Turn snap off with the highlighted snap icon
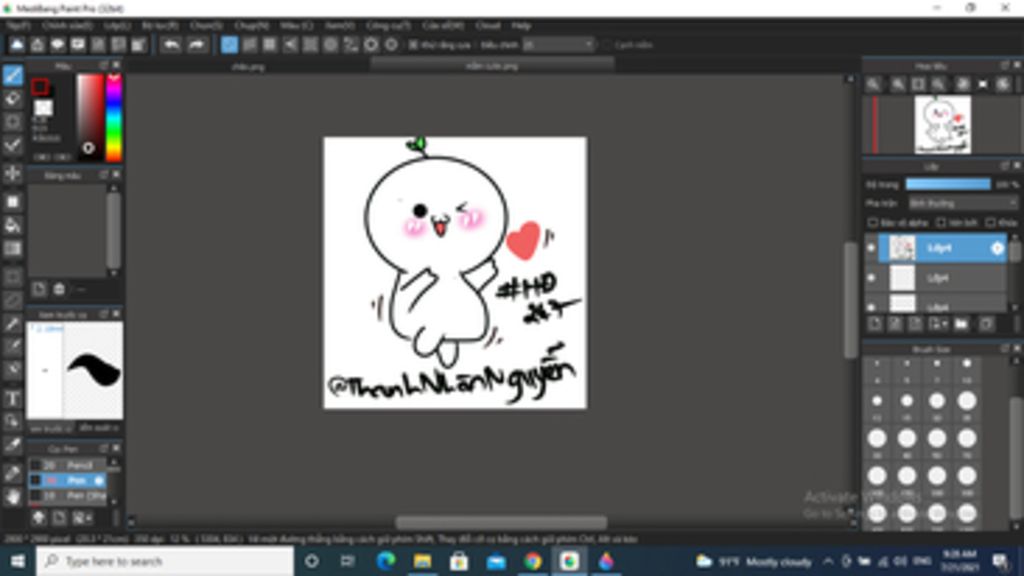This screenshot has height=576, width=1024. 229,44
